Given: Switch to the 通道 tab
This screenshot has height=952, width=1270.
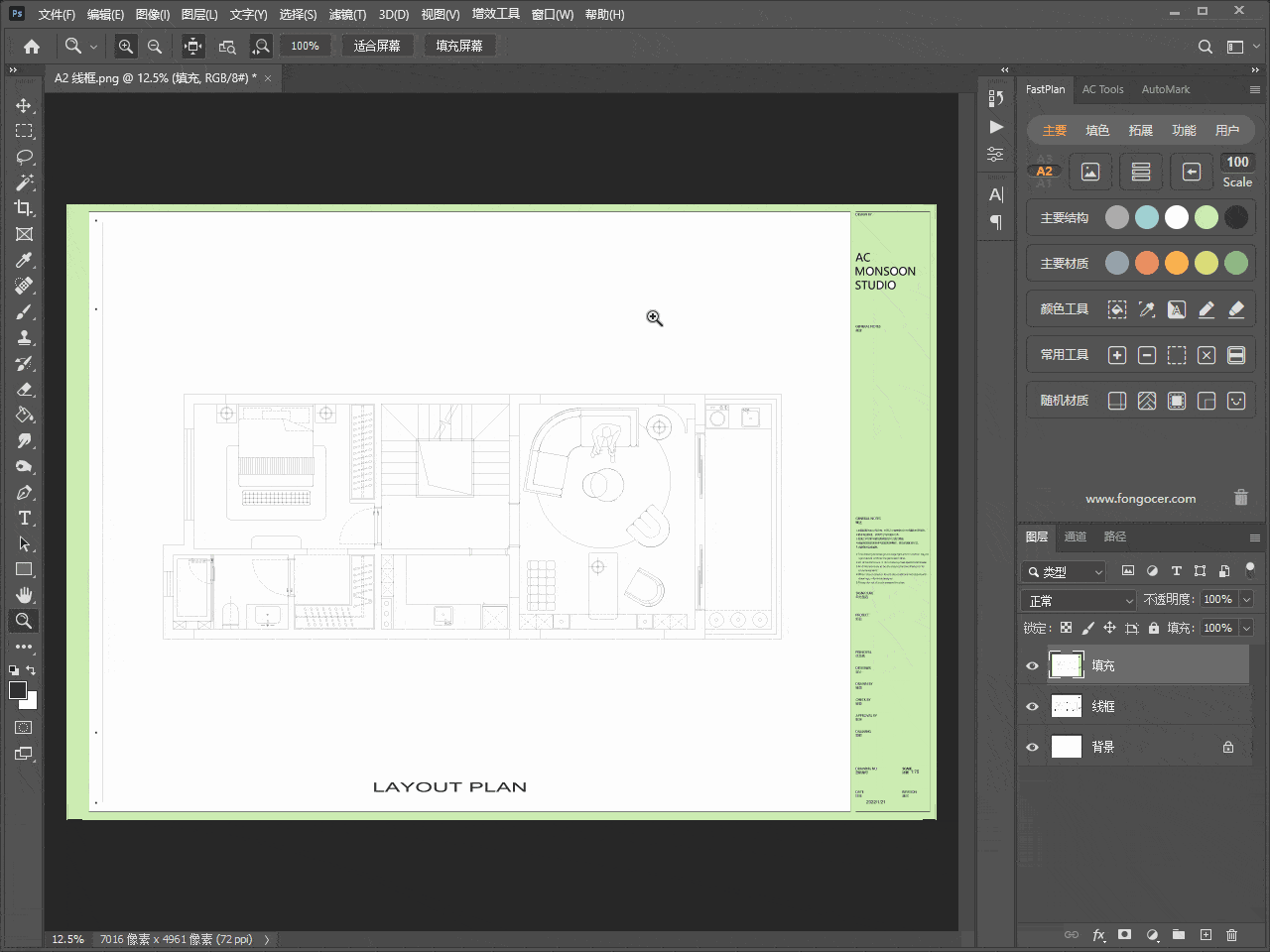Looking at the screenshot, I should tap(1075, 536).
